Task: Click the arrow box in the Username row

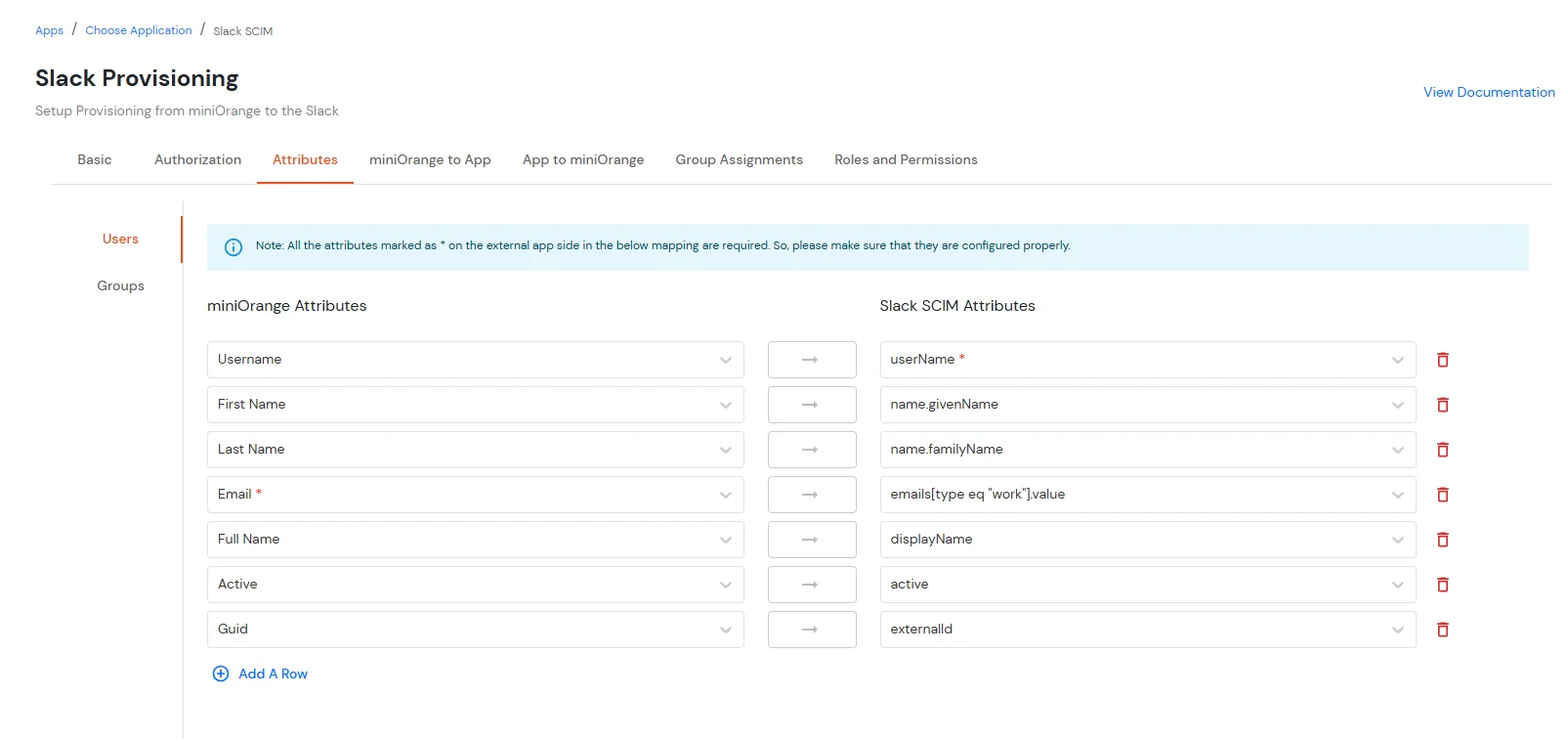Action: [x=812, y=360]
